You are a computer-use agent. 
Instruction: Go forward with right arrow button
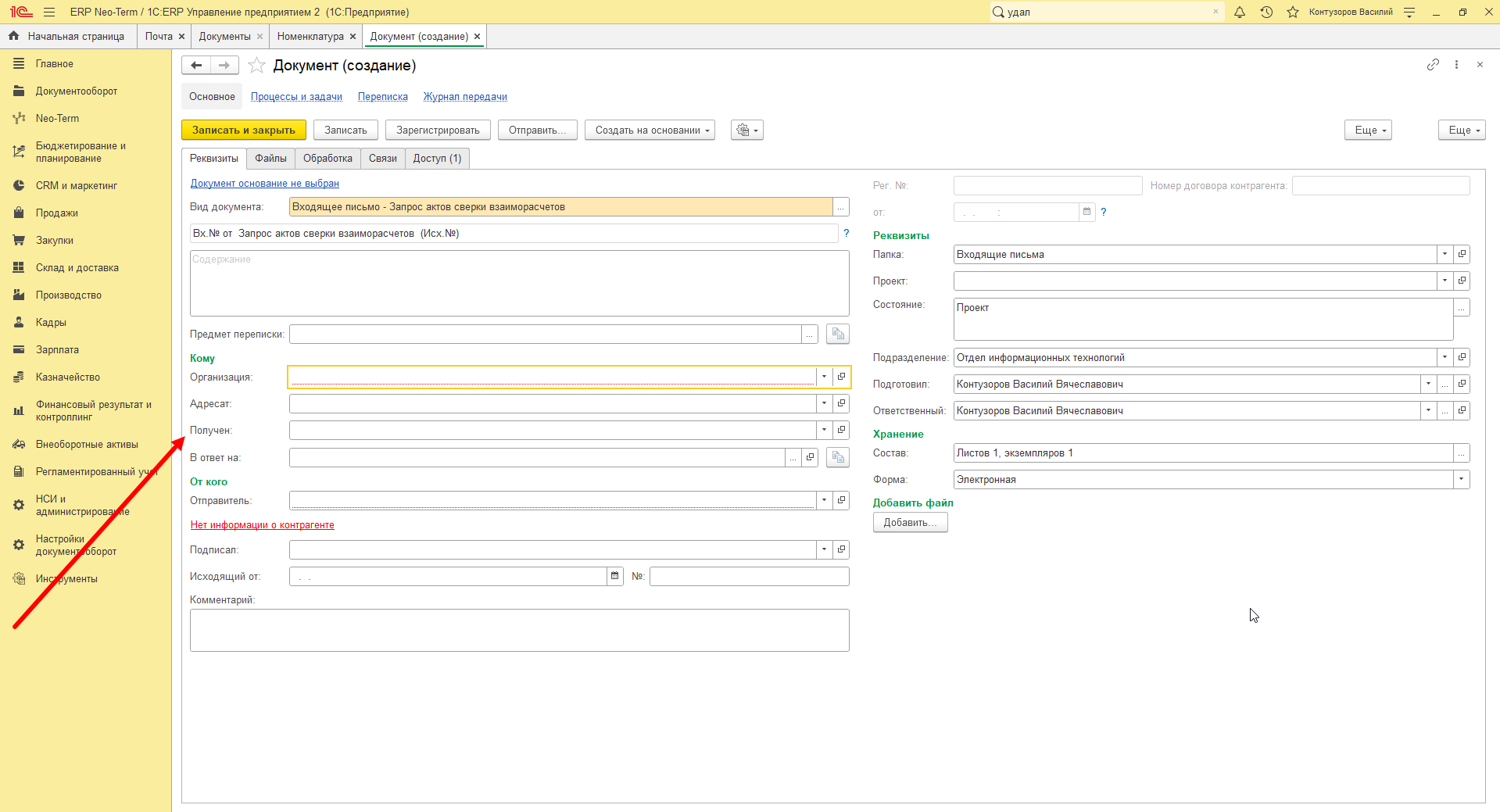tap(224, 66)
